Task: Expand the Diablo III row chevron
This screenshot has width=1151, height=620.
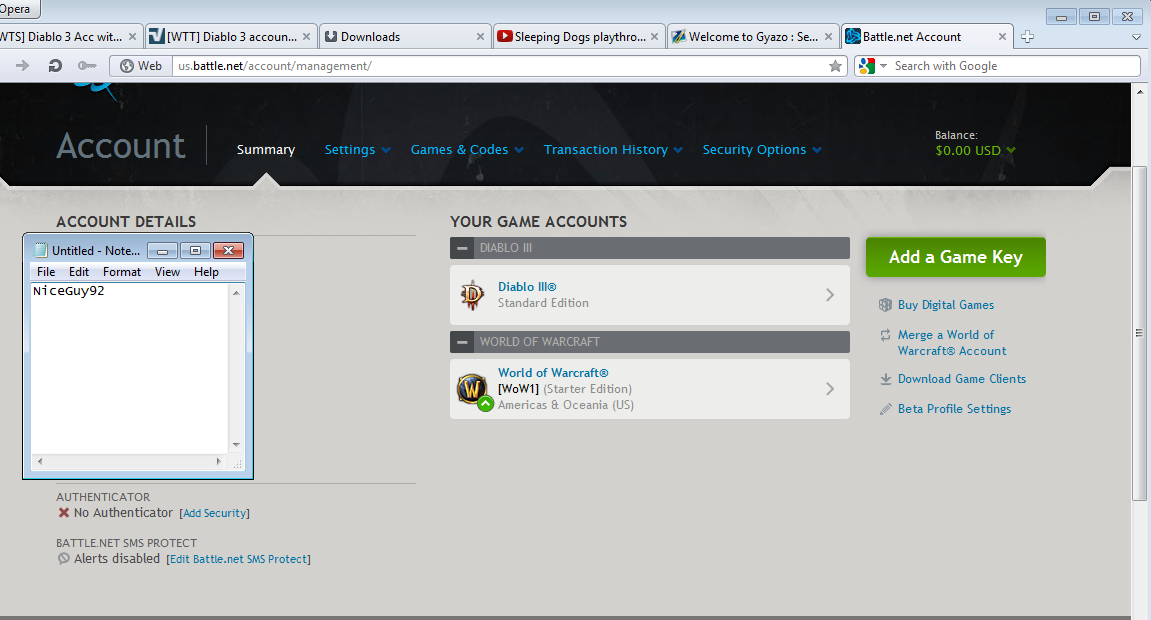Action: 829,295
